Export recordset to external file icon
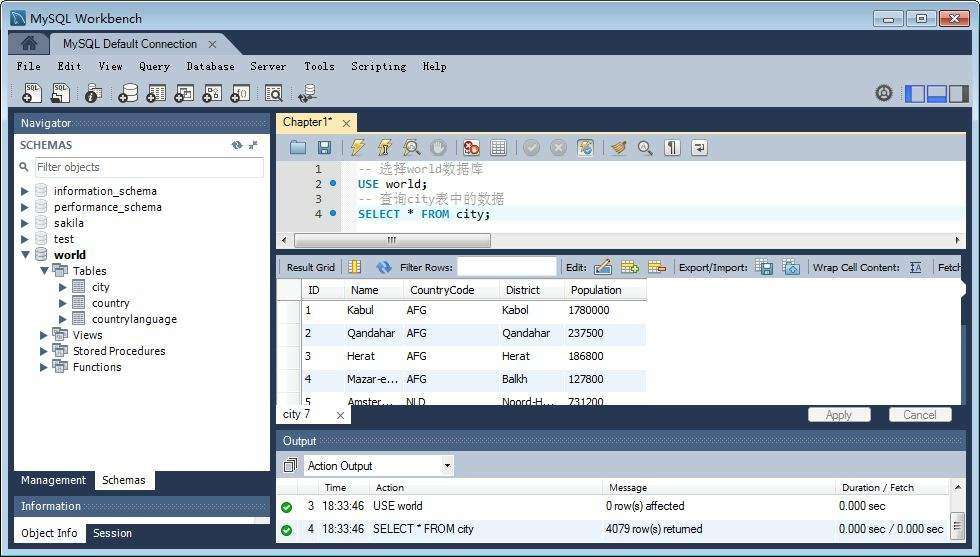This screenshot has width=980, height=557. pos(764,267)
